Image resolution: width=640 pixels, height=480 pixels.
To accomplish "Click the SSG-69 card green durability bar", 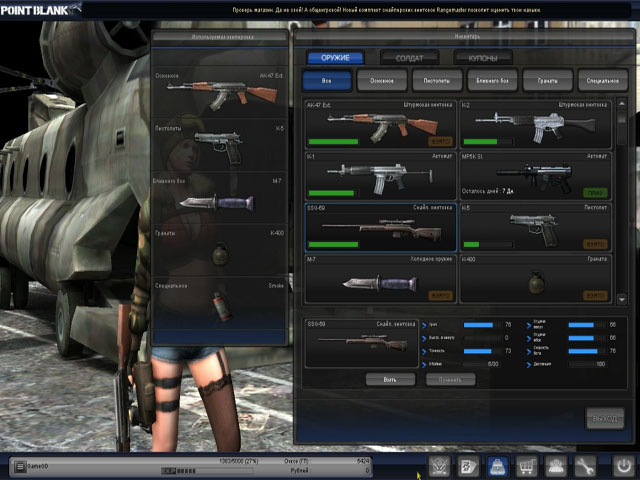I will (333, 244).
